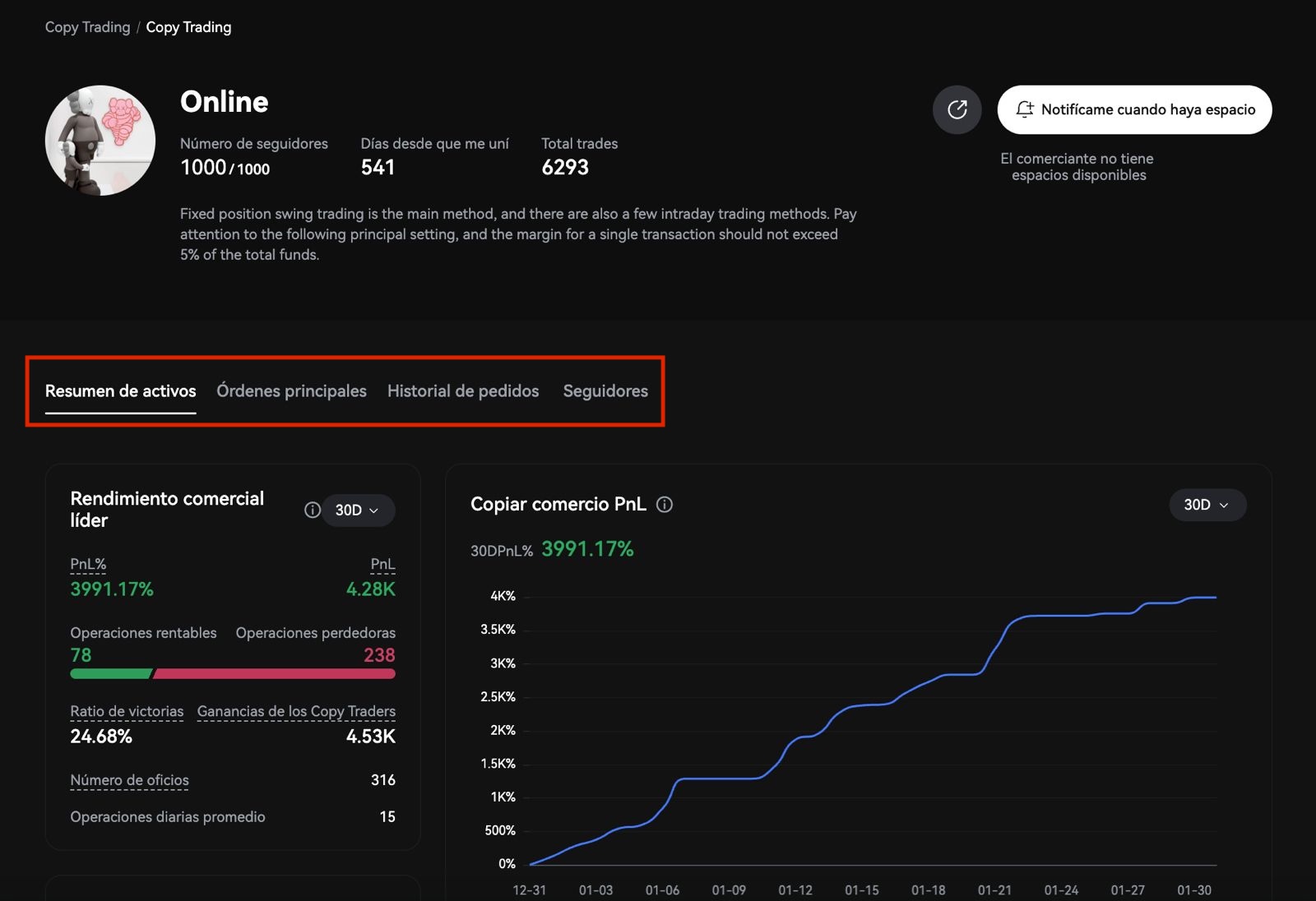Click the trader's profile avatar image
This screenshot has height=901, width=1316.
click(100, 141)
